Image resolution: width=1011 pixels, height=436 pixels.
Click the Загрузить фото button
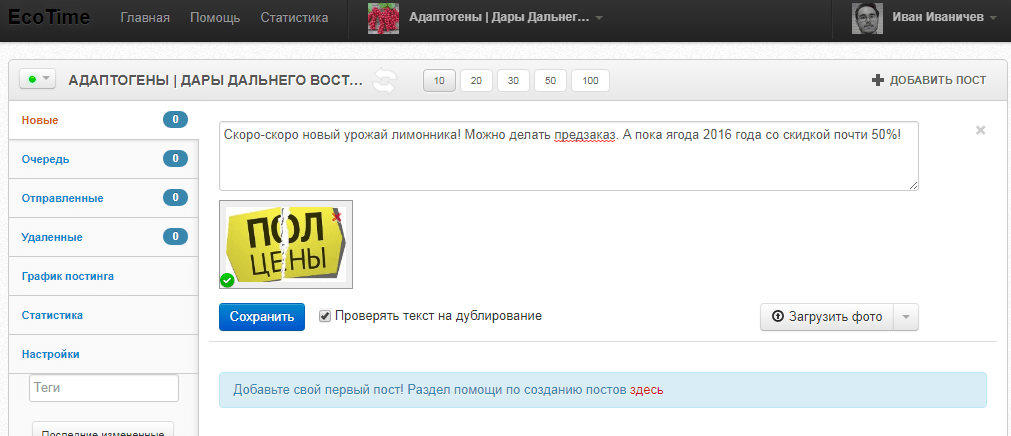827,317
